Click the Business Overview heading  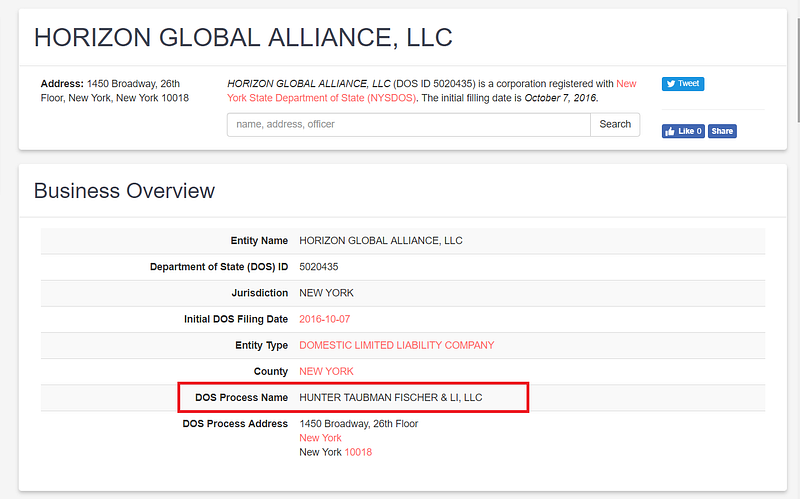124,191
